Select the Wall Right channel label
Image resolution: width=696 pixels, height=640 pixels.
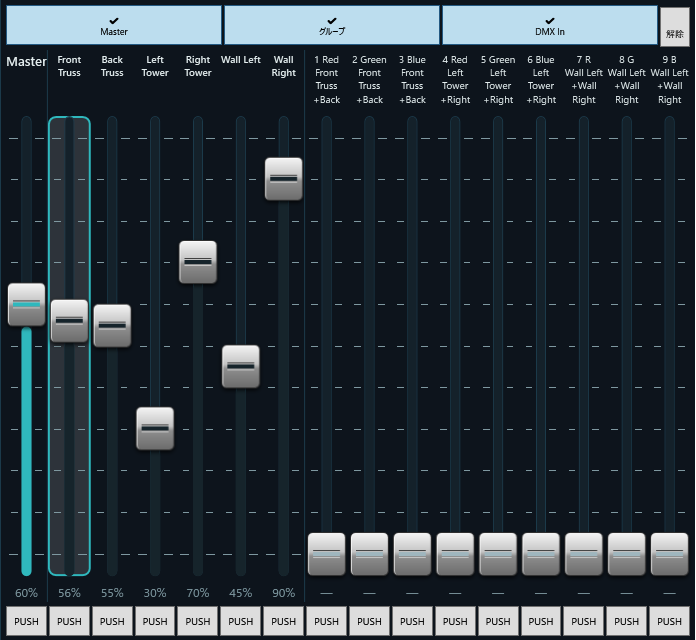[x=284, y=66]
